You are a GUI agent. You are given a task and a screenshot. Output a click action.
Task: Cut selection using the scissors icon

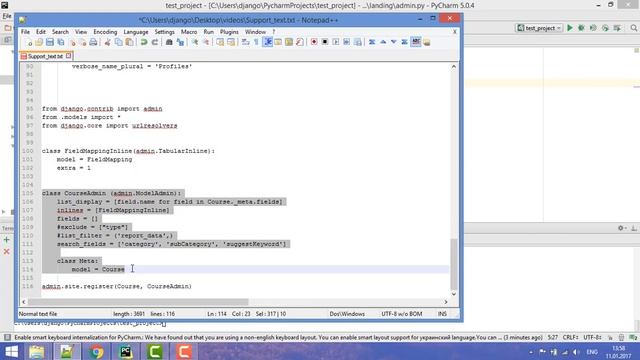107,42
